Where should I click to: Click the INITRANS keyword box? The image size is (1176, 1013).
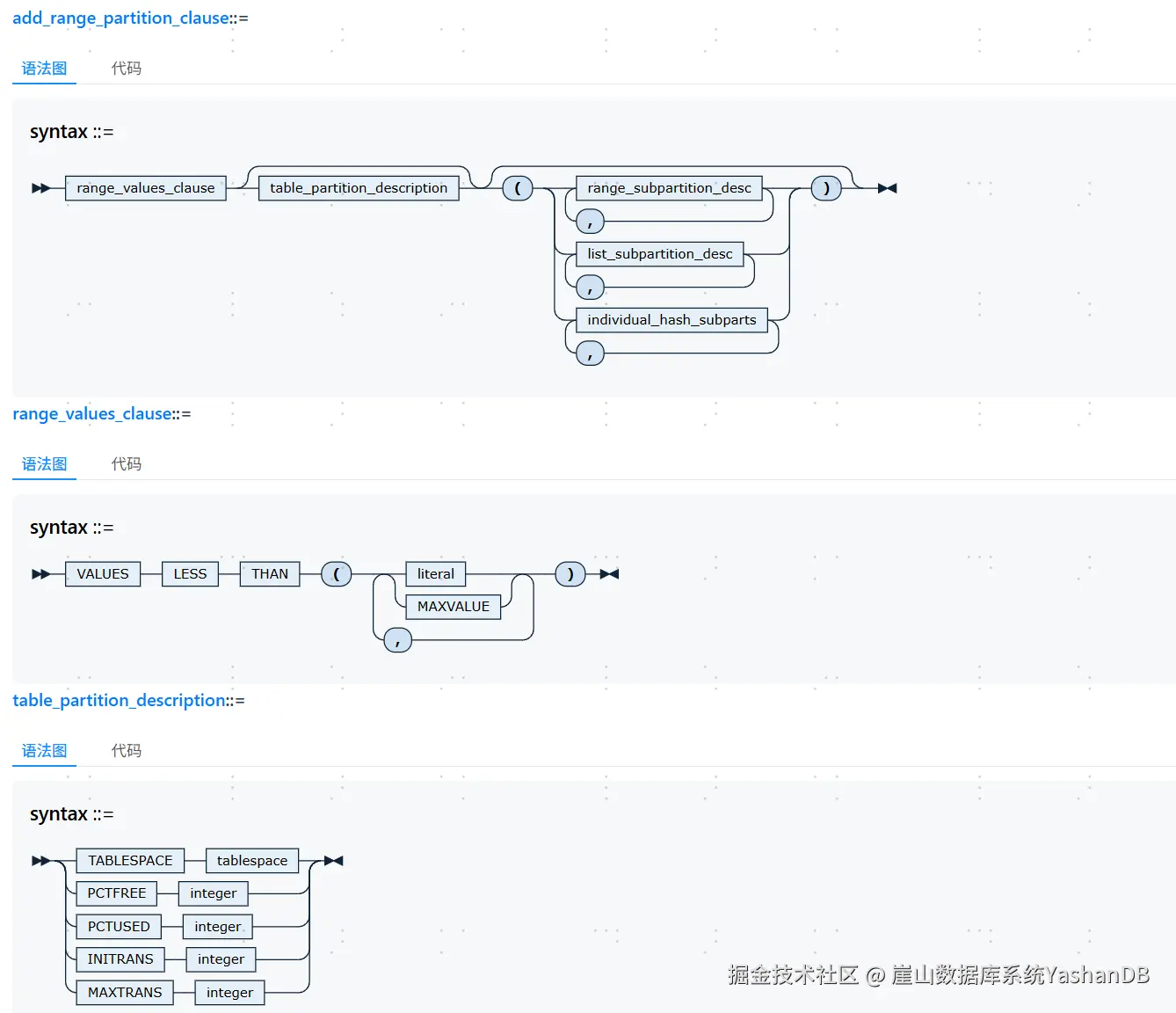pyautogui.click(x=120, y=959)
